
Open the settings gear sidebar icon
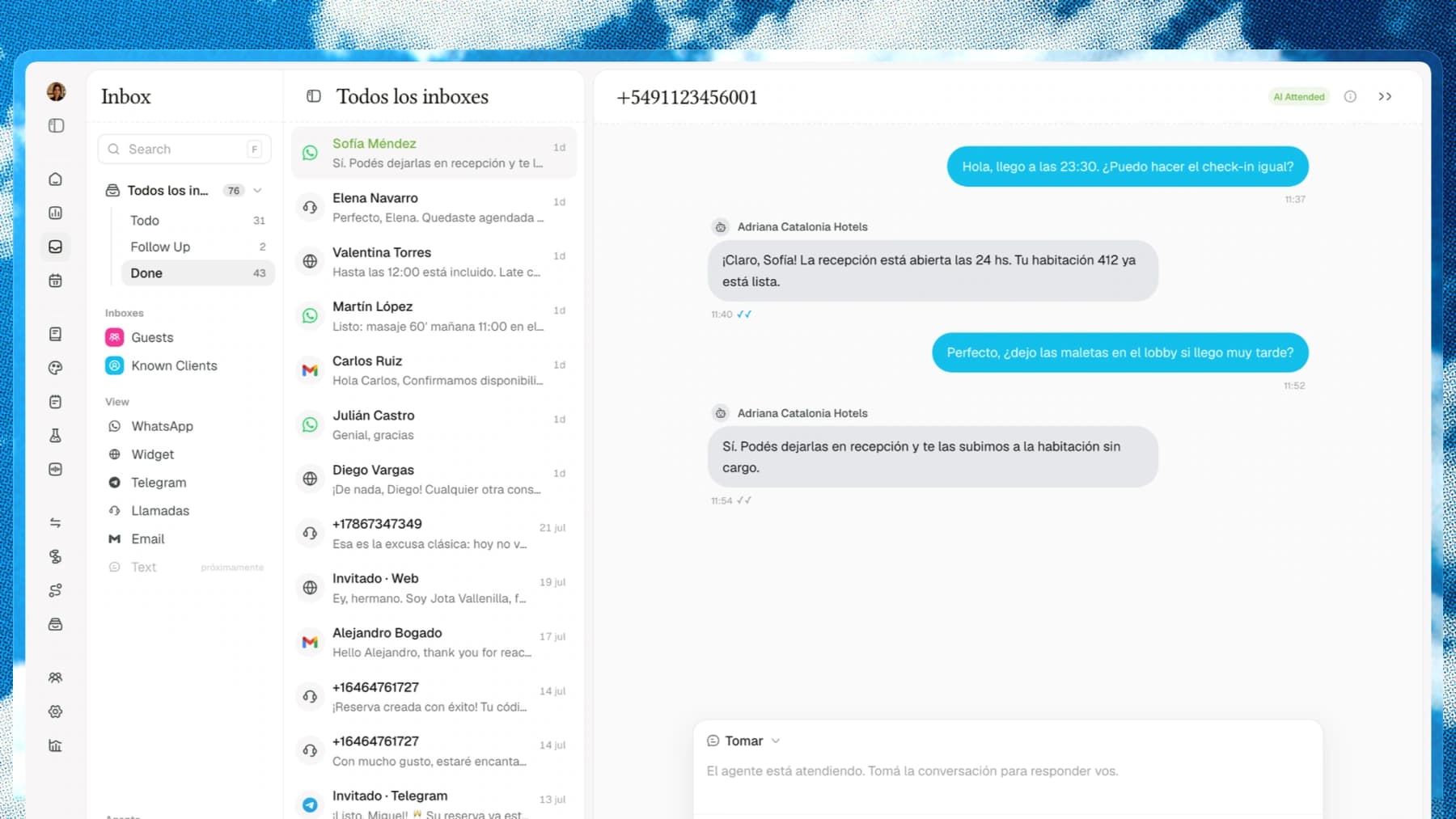[x=56, y=711]
